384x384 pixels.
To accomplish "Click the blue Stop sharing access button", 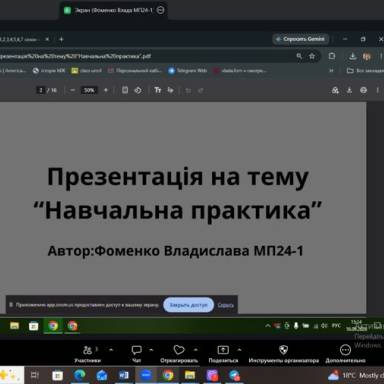I will (x=188, y=305).
